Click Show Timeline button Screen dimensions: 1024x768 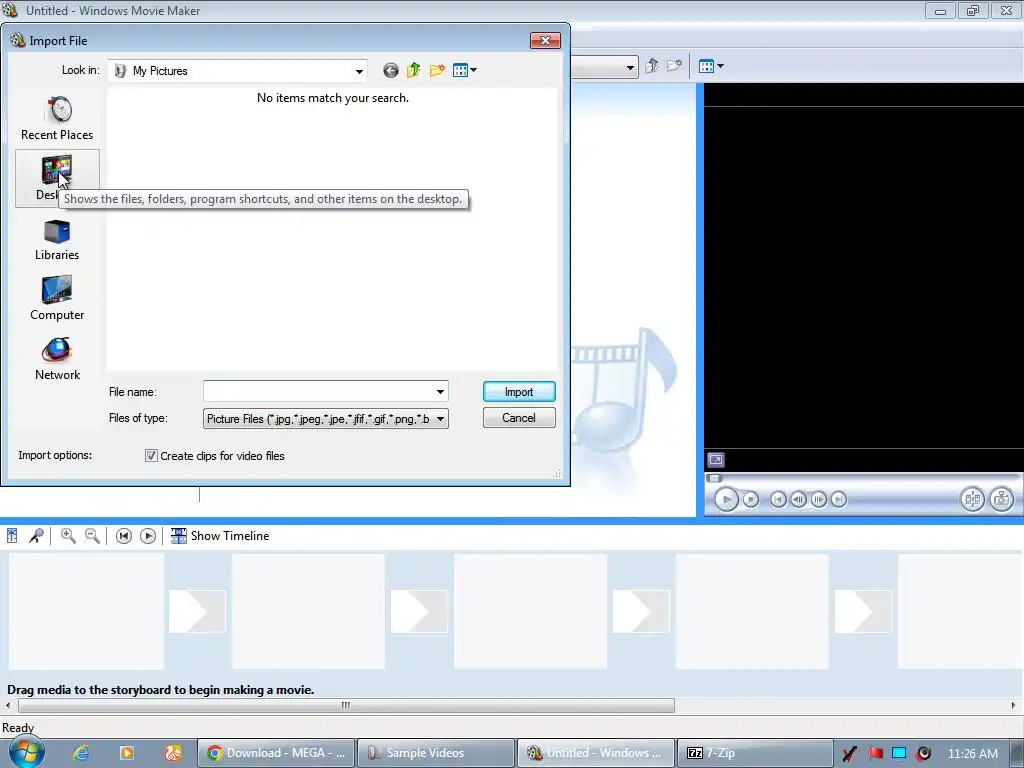[220, 536]
